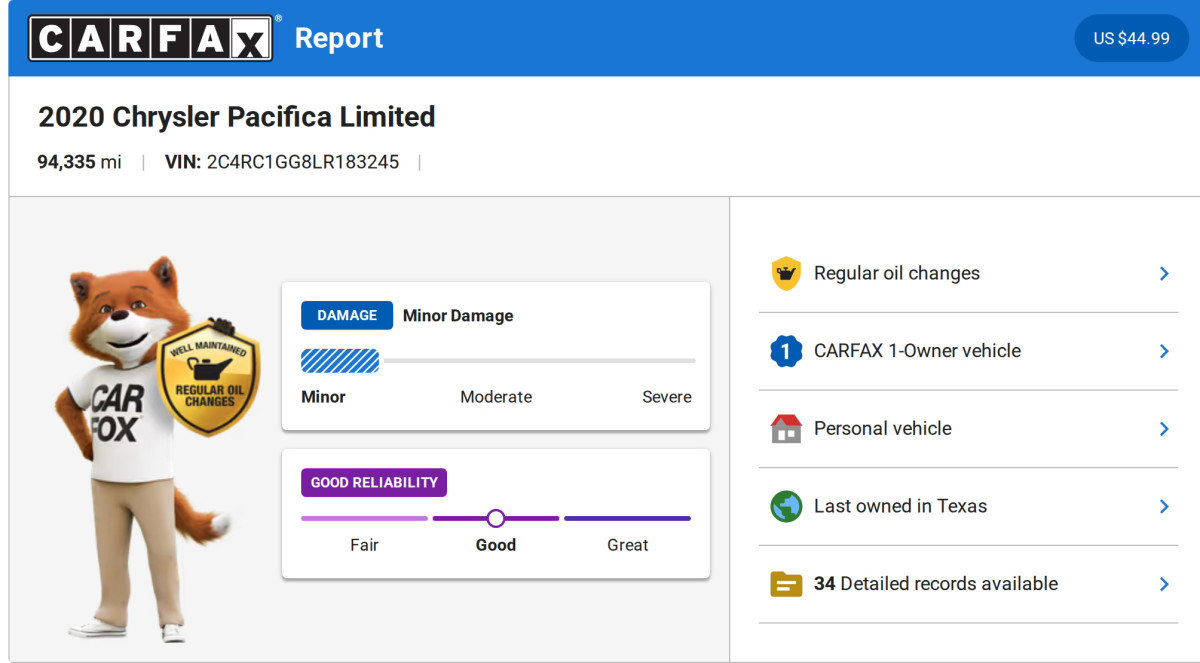Viewport: 1200px width, 663px height.
Task: Click the blue DAMAGE tag
Action: [346, 315]
